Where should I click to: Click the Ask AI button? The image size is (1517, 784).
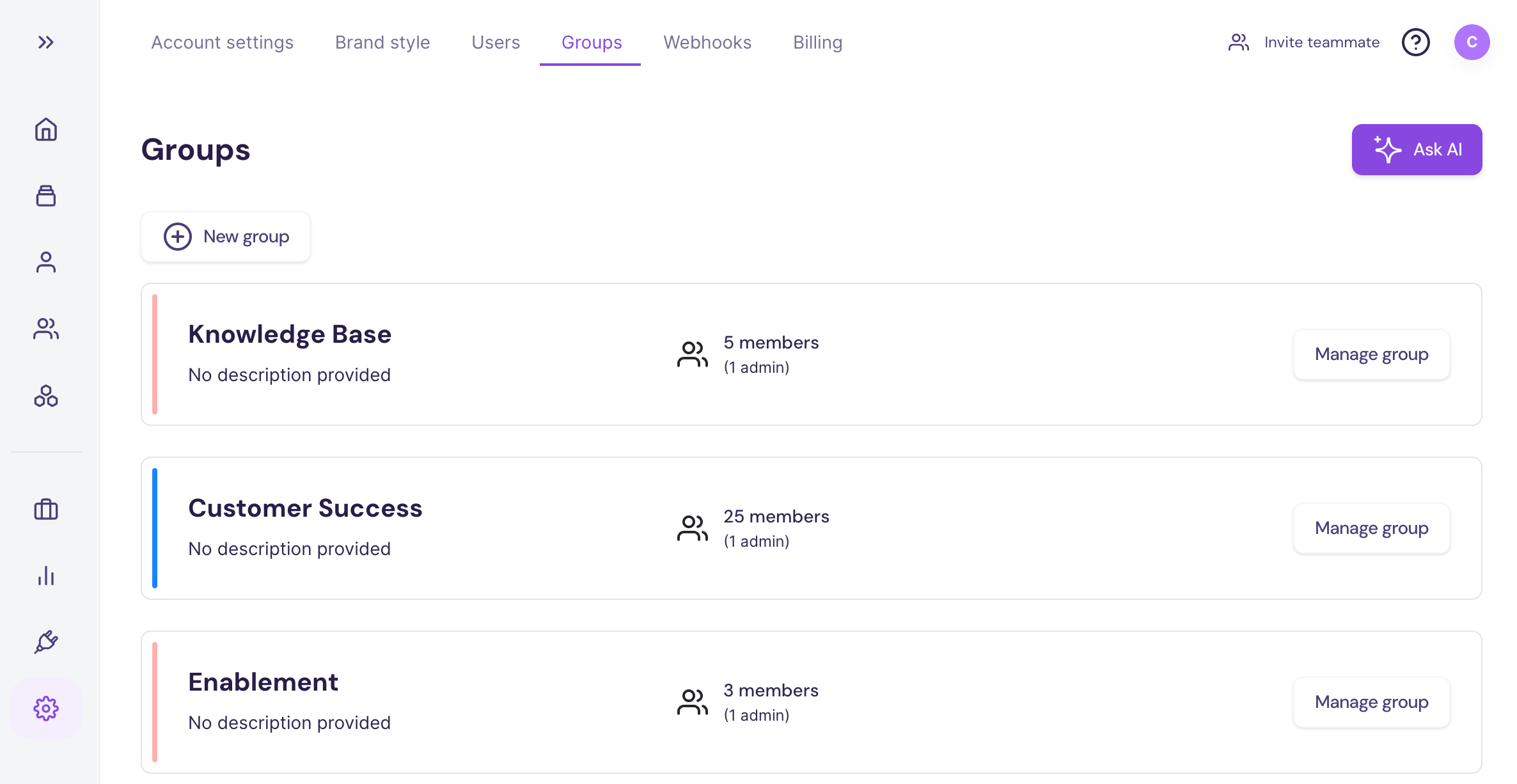pyautogui.click(x=1417, y=150)
